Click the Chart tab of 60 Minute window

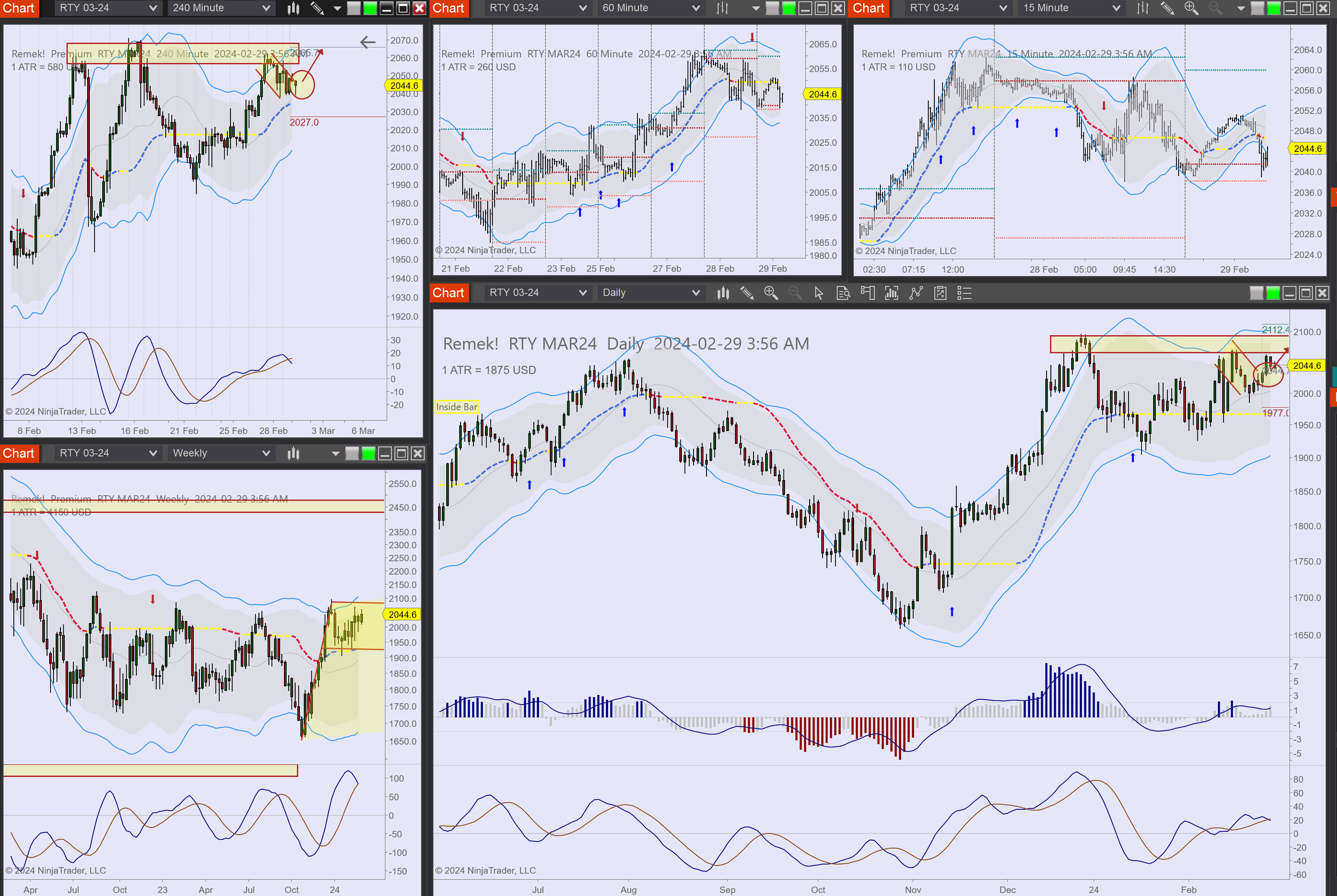(x=448, y=8)
